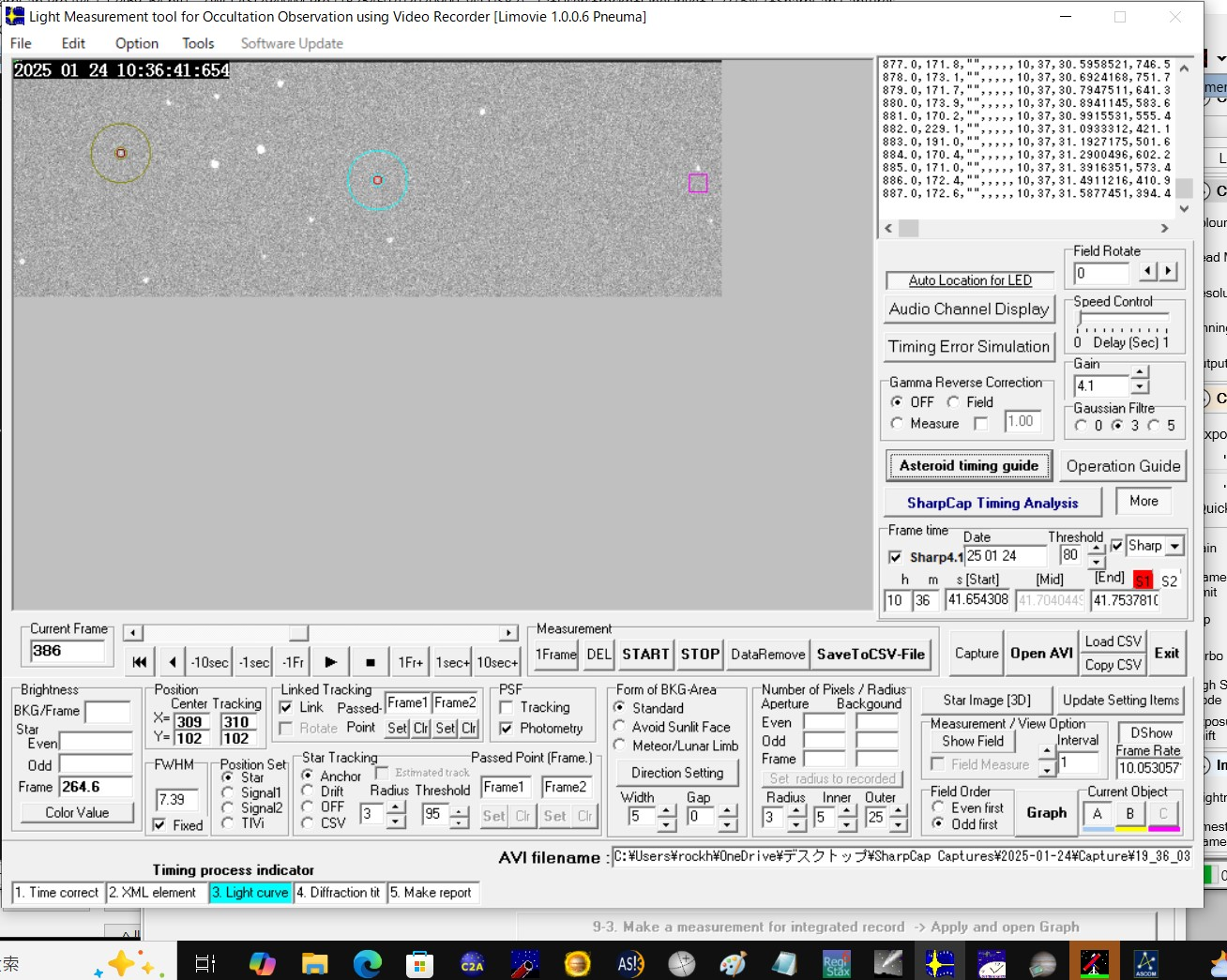Open the Tools menu
Screen dimensions: 1227x980
(x=198, y=43)
